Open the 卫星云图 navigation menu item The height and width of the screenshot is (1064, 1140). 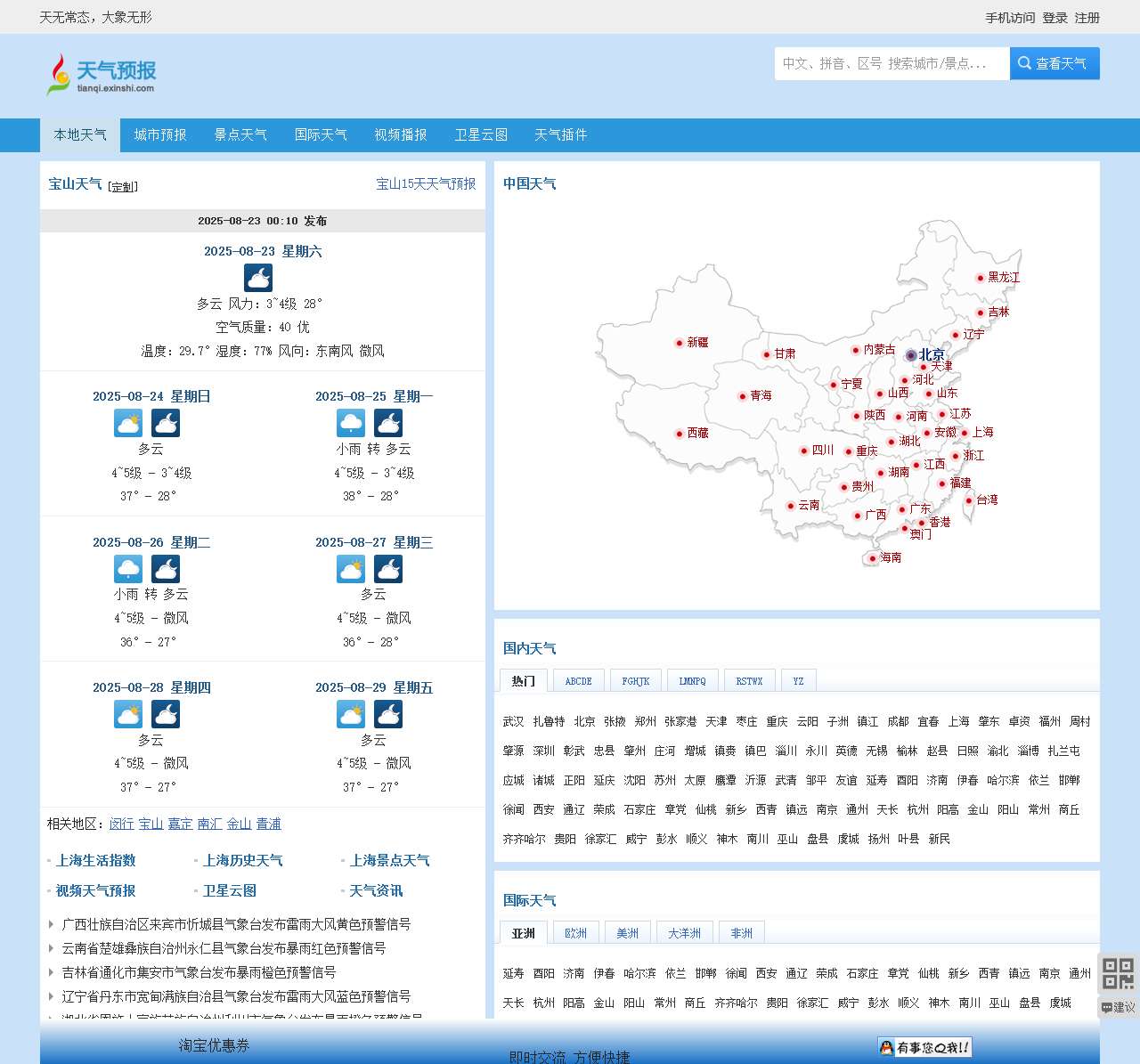coord(481,135)
